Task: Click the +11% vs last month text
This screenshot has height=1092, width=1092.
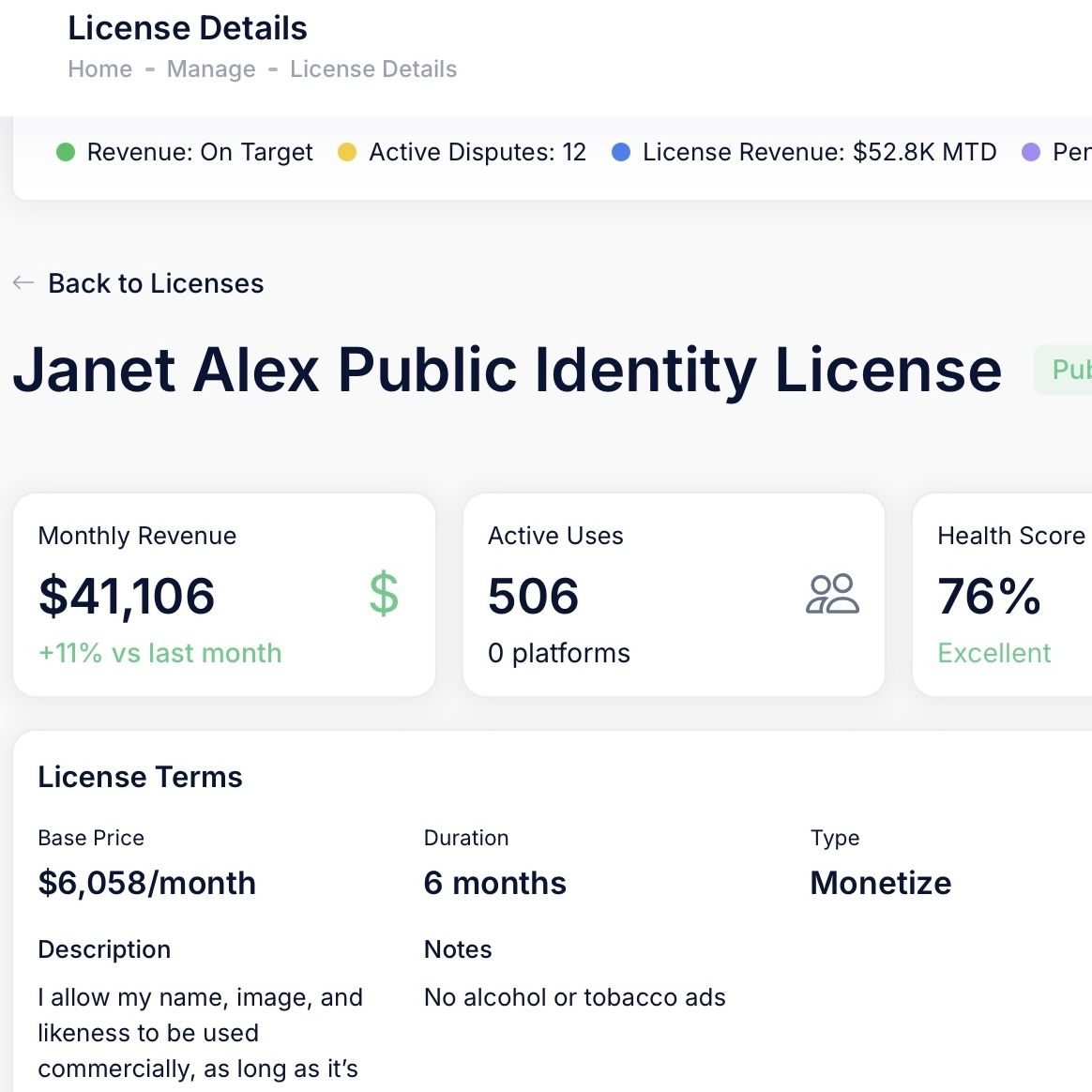Action: coord(159,653)
